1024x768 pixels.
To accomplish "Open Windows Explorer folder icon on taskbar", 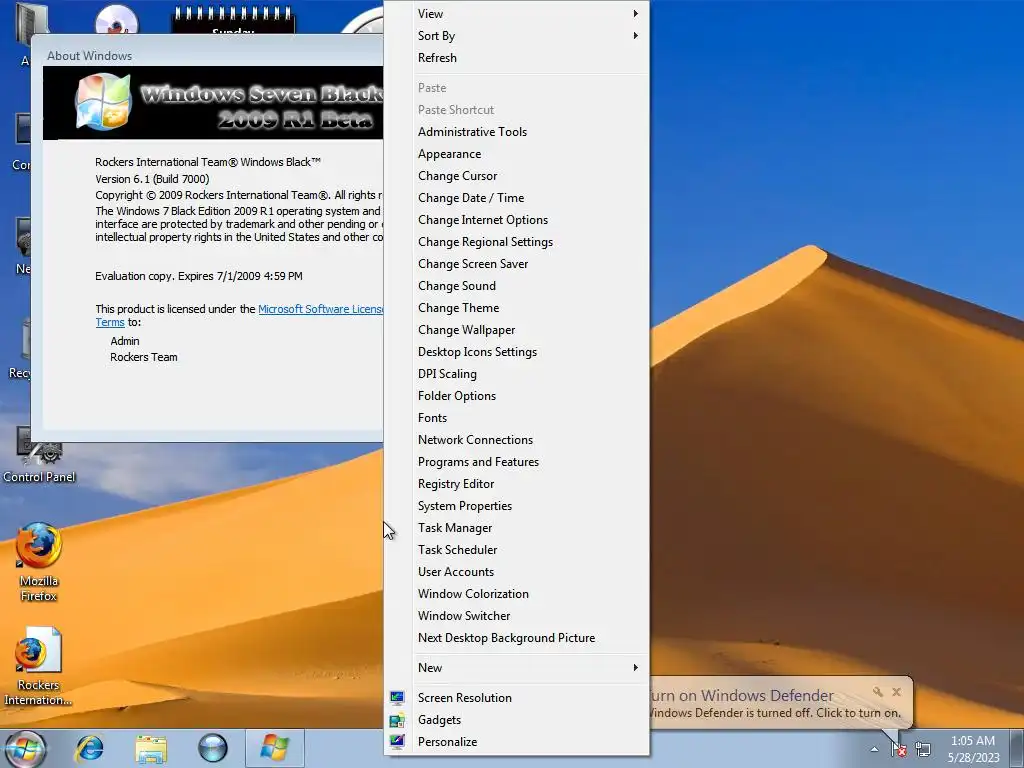I will click(x=151, y=749).
